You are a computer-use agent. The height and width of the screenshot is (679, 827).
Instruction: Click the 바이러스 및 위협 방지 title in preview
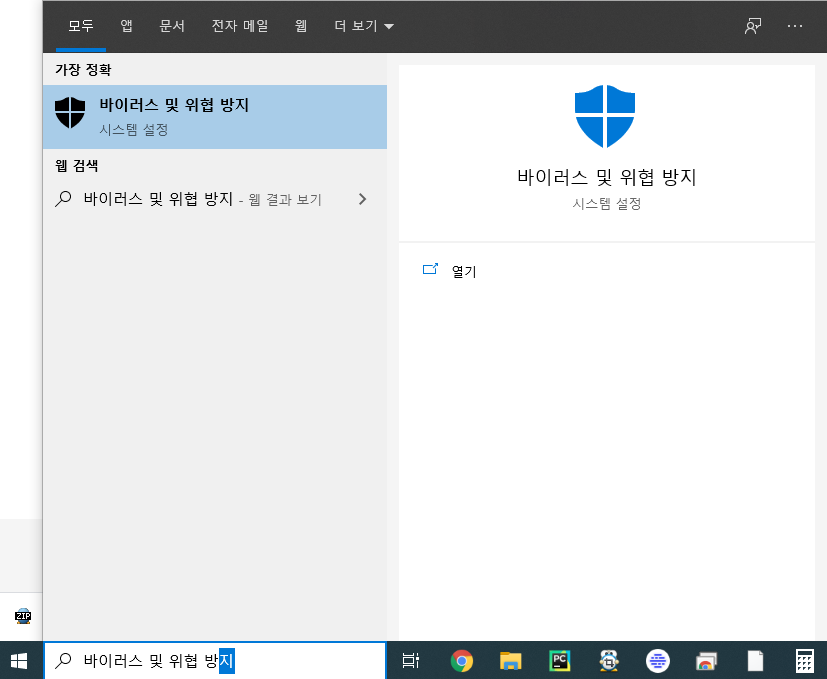pyautogui.click(x=607, y=177)
